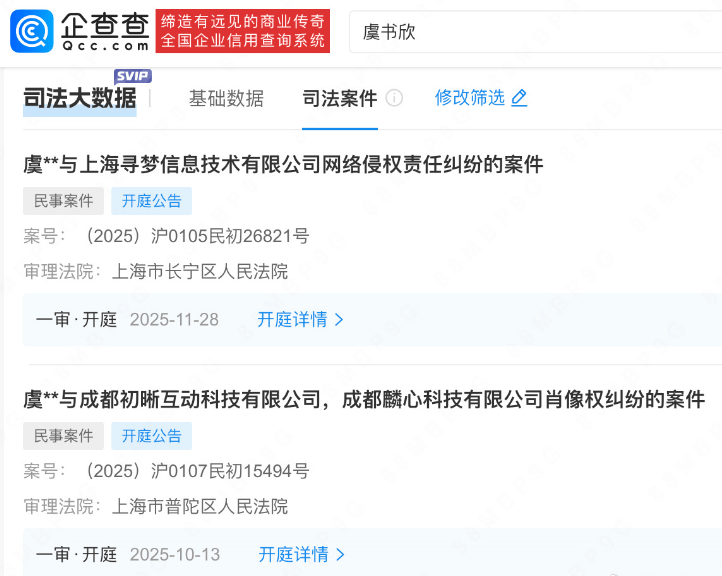Click the red slogan banner image

click(243, 31)
